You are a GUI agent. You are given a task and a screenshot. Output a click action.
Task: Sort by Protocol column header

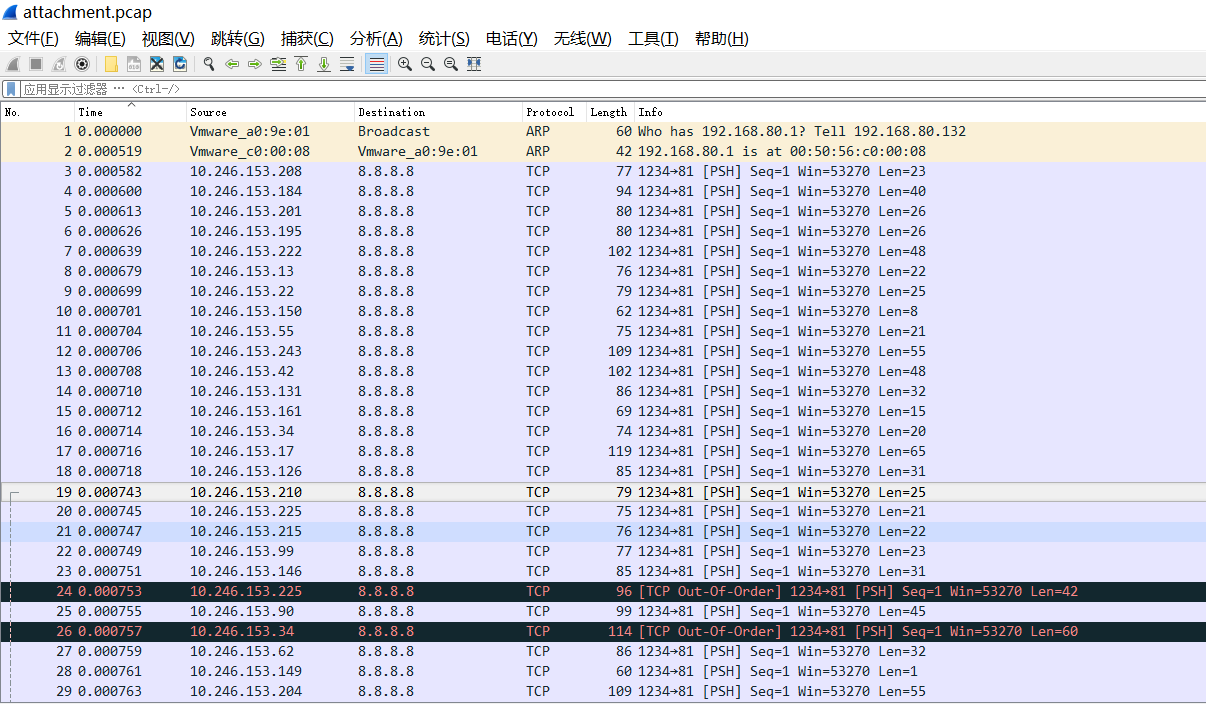(x=550, y=112)
